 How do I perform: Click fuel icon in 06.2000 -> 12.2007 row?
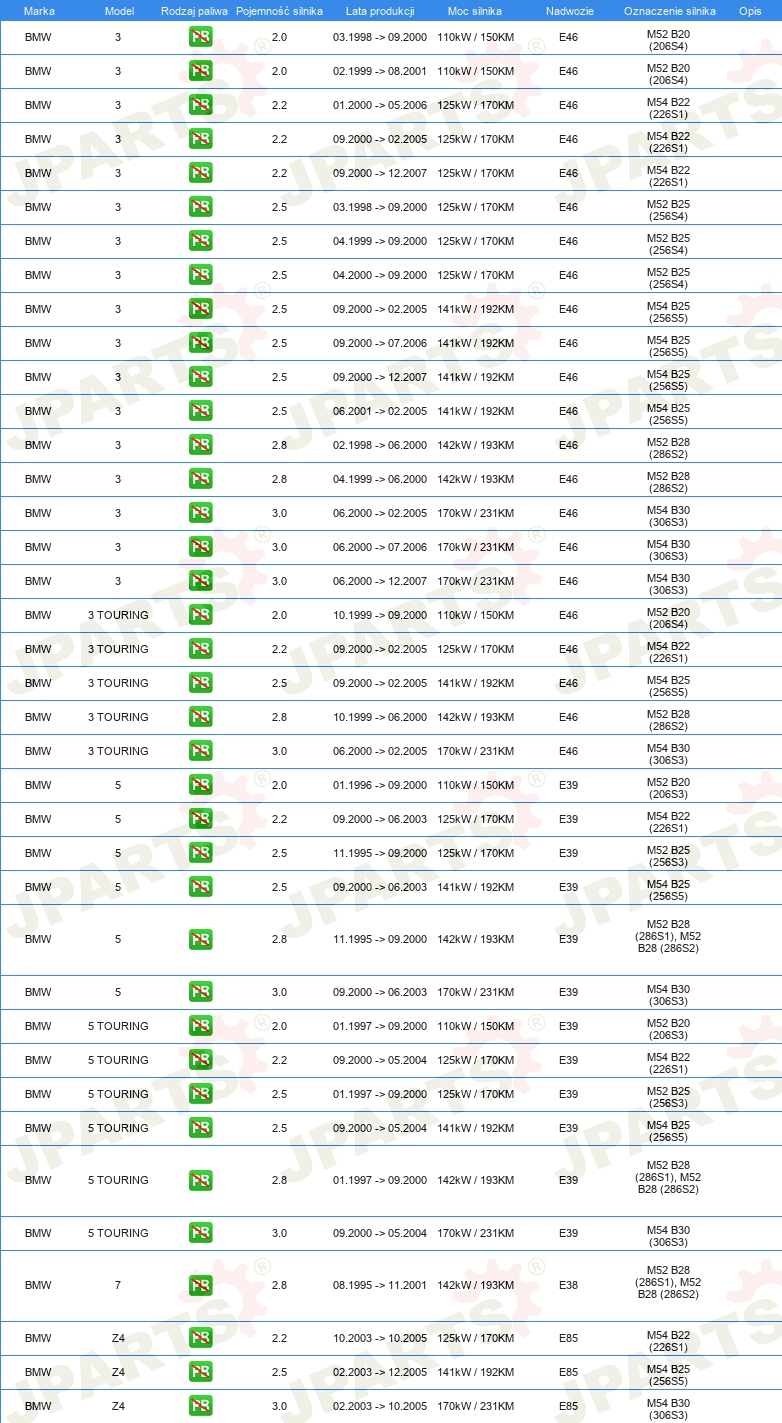[x=200, y=581]
